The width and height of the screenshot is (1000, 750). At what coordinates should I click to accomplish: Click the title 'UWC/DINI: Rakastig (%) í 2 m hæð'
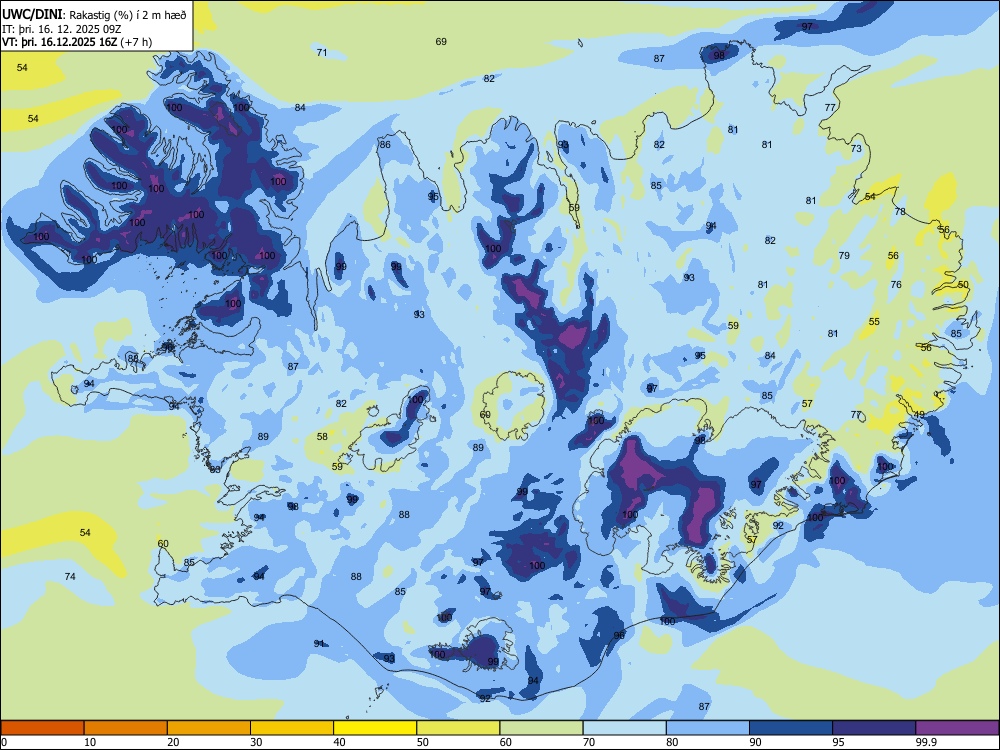94,15
